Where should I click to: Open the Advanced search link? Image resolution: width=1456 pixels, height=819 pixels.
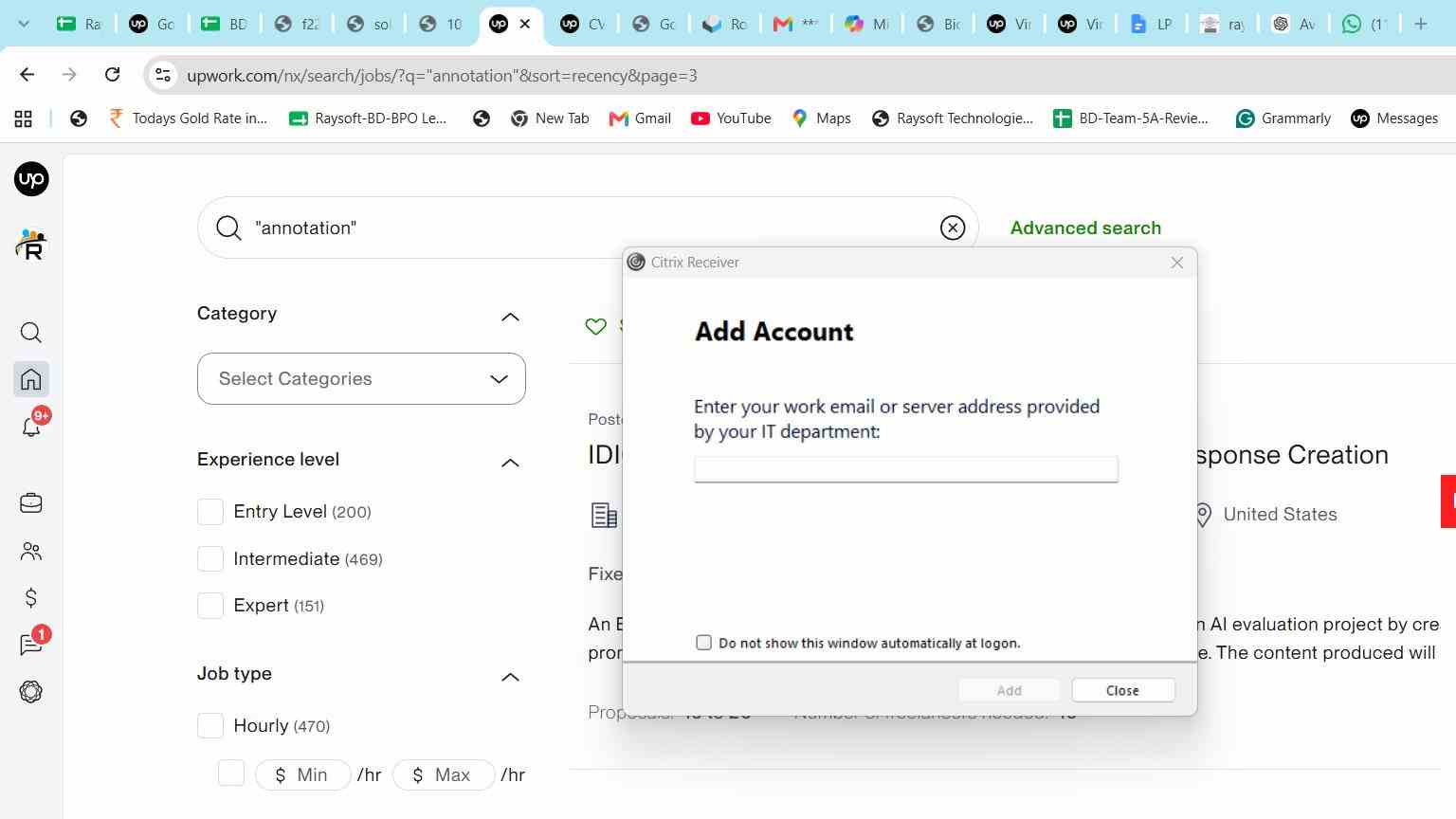point(1085,227)
